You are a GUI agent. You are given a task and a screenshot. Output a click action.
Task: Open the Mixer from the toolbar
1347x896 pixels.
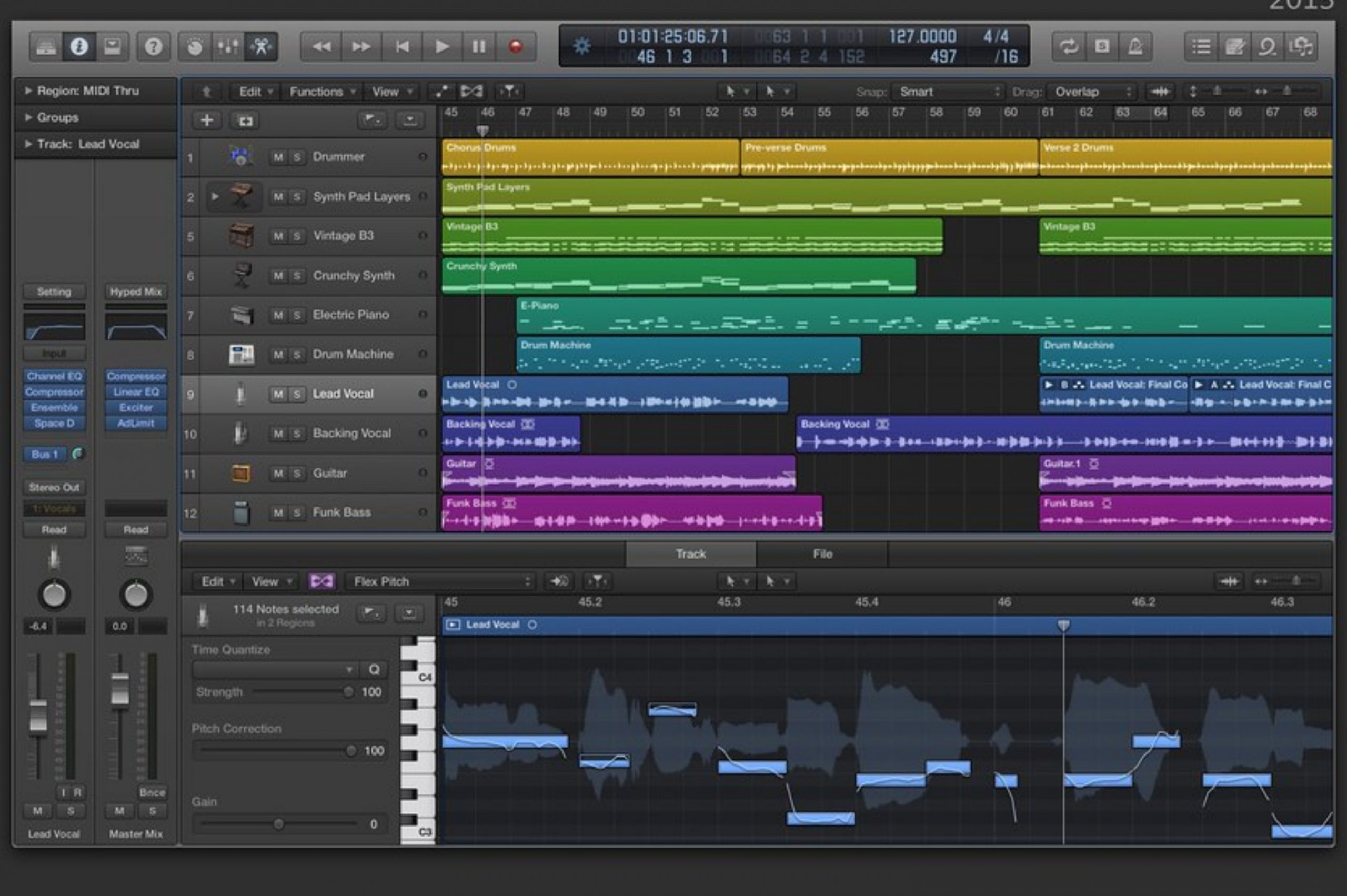click(227, 46)
